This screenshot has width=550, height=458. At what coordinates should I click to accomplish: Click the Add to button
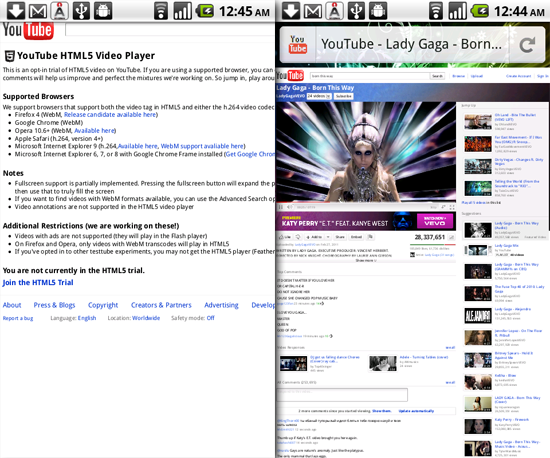coord(314,237)
